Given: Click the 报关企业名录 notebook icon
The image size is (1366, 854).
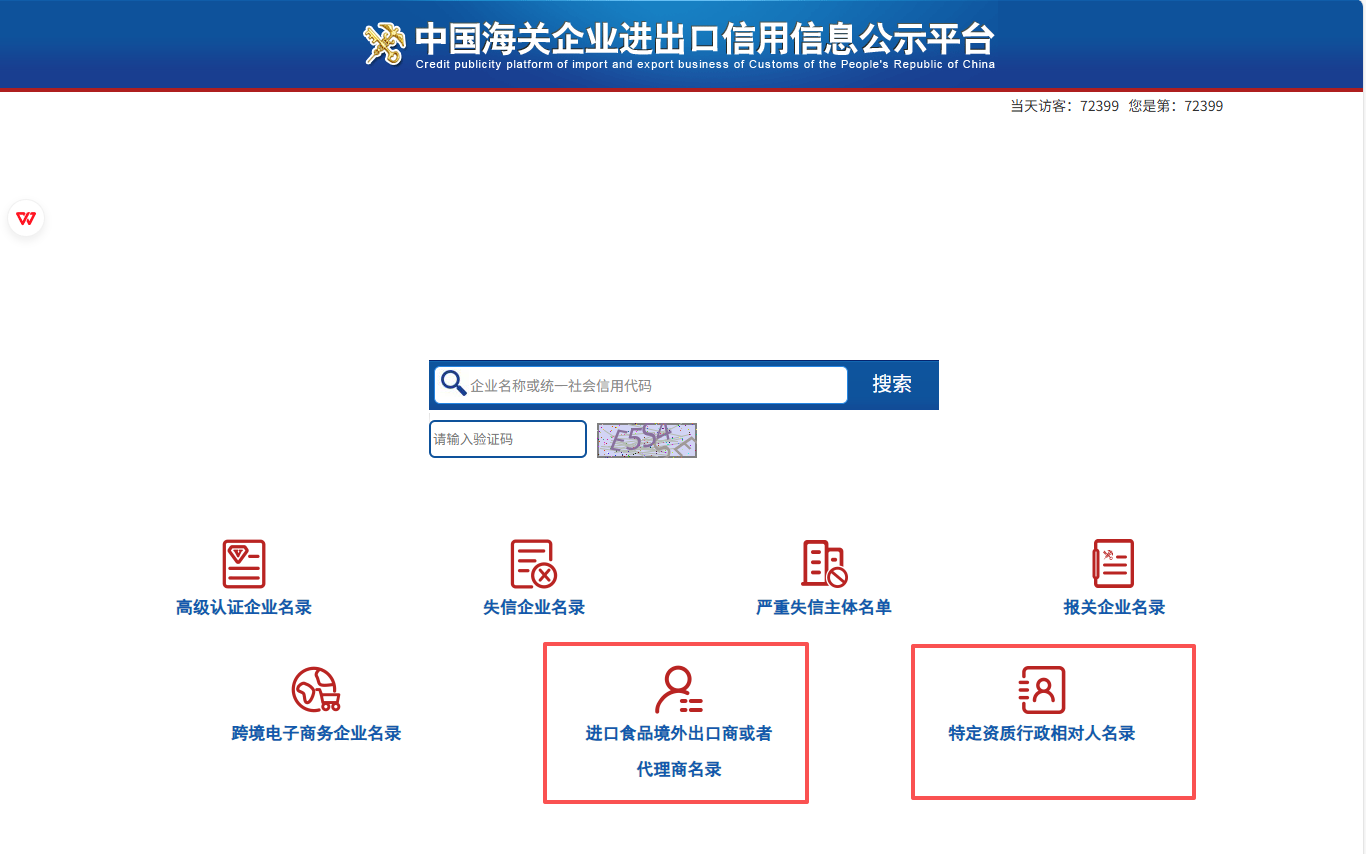Looking at the screenshot, I should (1113, 564).
